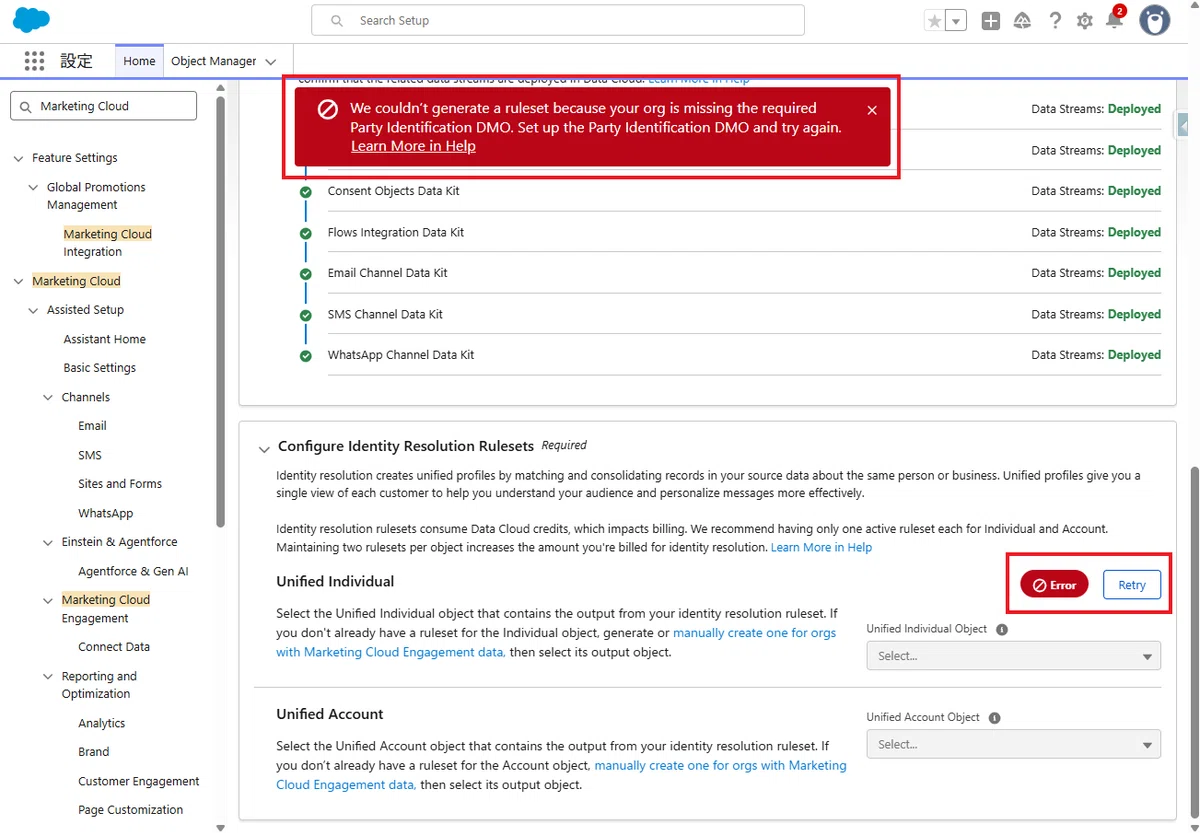Open Agentforce & Gen AI item
This screenshot has width=1200, height=833.
tap(133, 572)
